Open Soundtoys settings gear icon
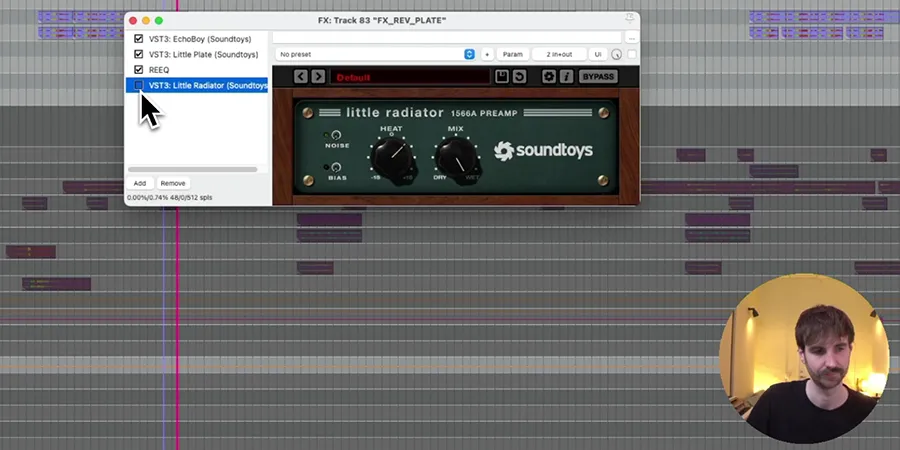Viewport: 900px width, 450px height. coord(549,76)
